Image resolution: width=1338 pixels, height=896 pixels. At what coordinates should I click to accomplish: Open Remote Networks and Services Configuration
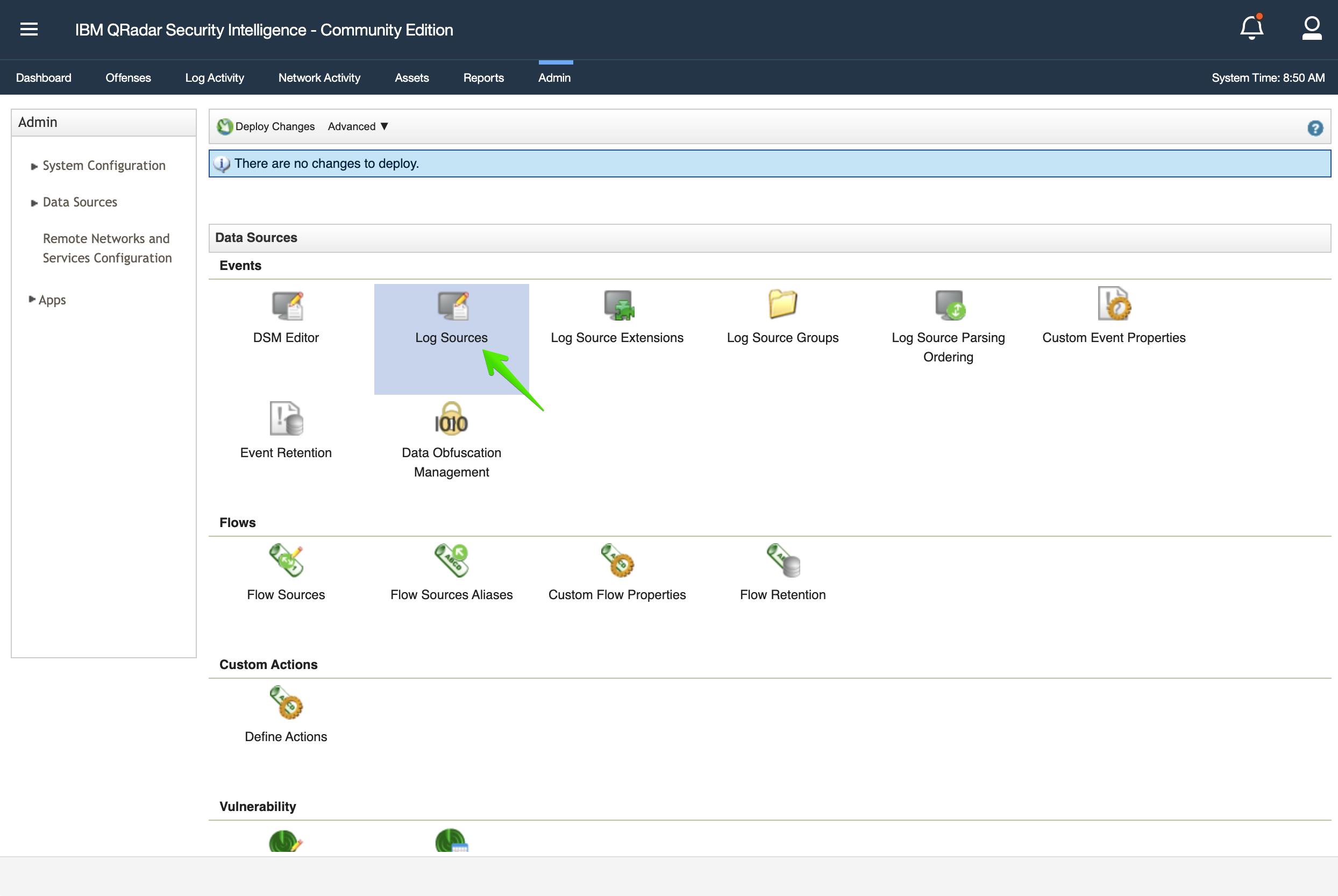pyautogui.click(x=108, y=248)
